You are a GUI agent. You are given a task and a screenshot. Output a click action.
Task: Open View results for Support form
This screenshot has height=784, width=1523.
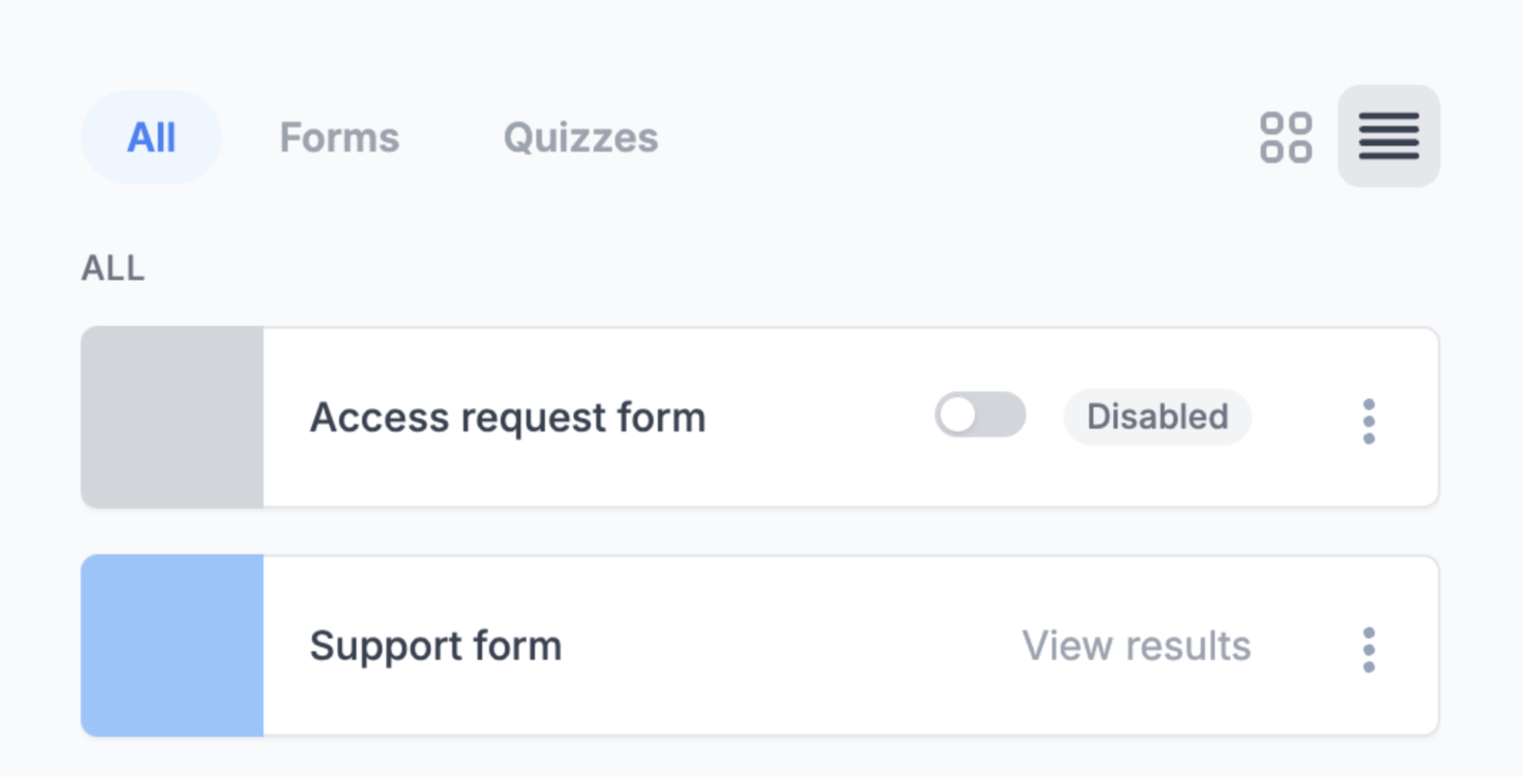(x=1136, y=646)
